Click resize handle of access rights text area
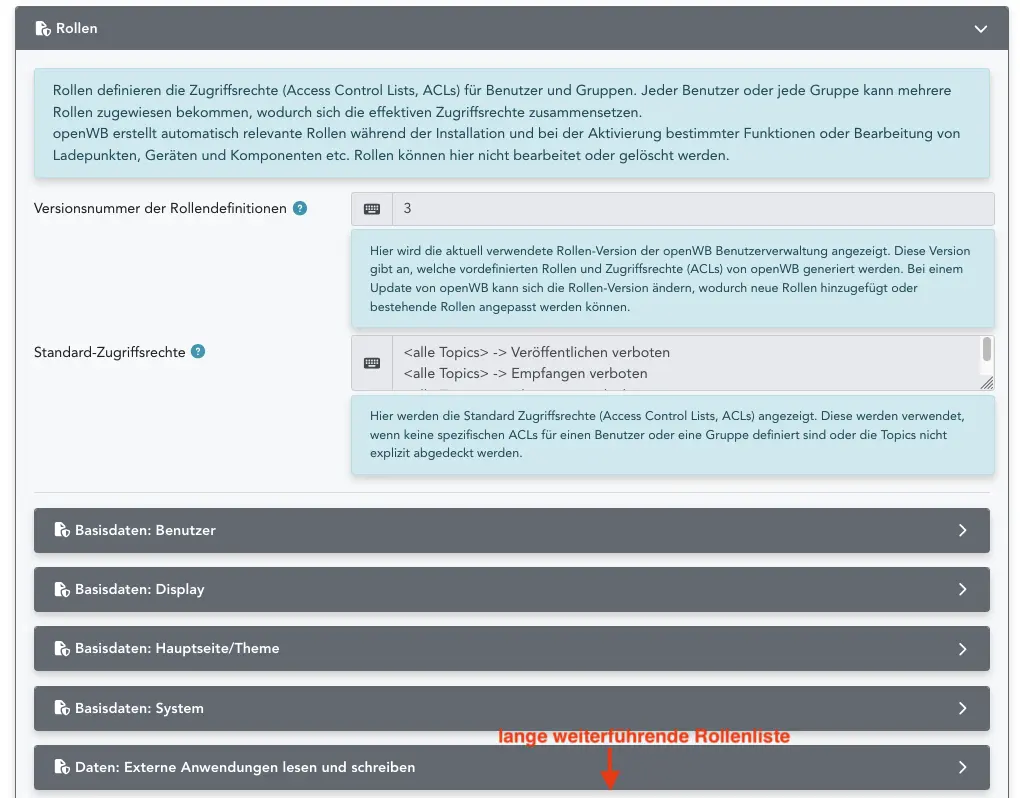 987,383
